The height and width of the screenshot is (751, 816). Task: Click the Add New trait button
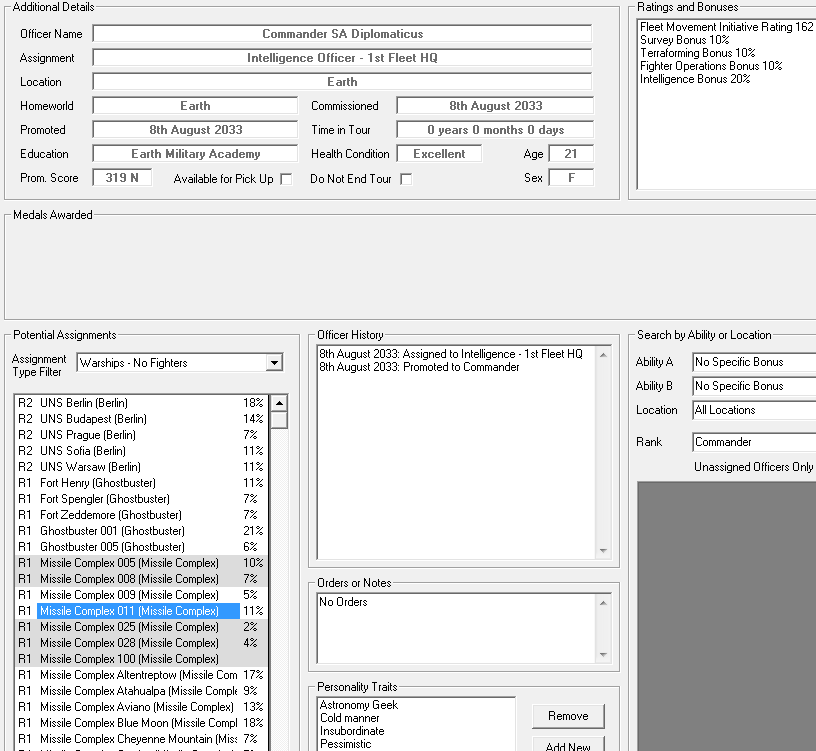[x=568, y=745]
